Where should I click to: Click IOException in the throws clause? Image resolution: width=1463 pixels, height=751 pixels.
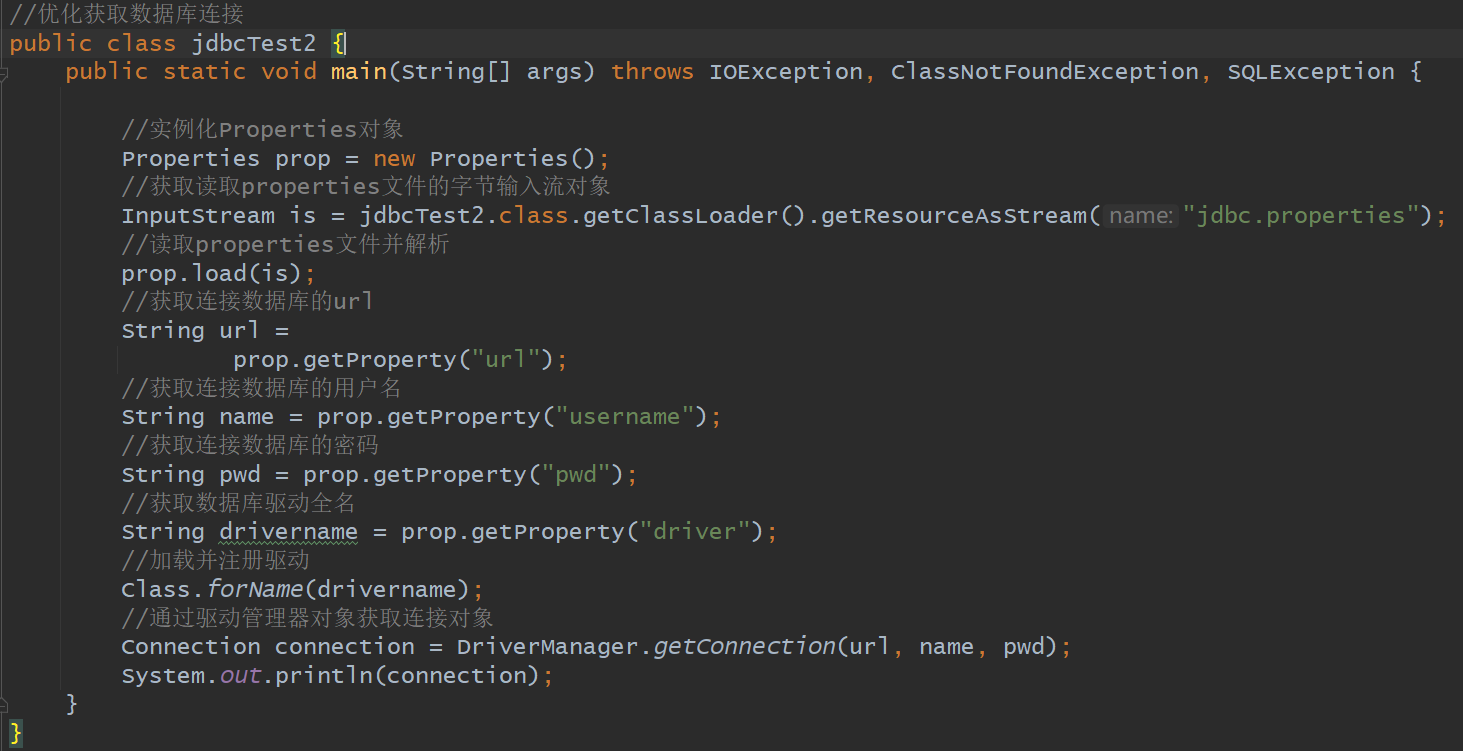[786, 72]
